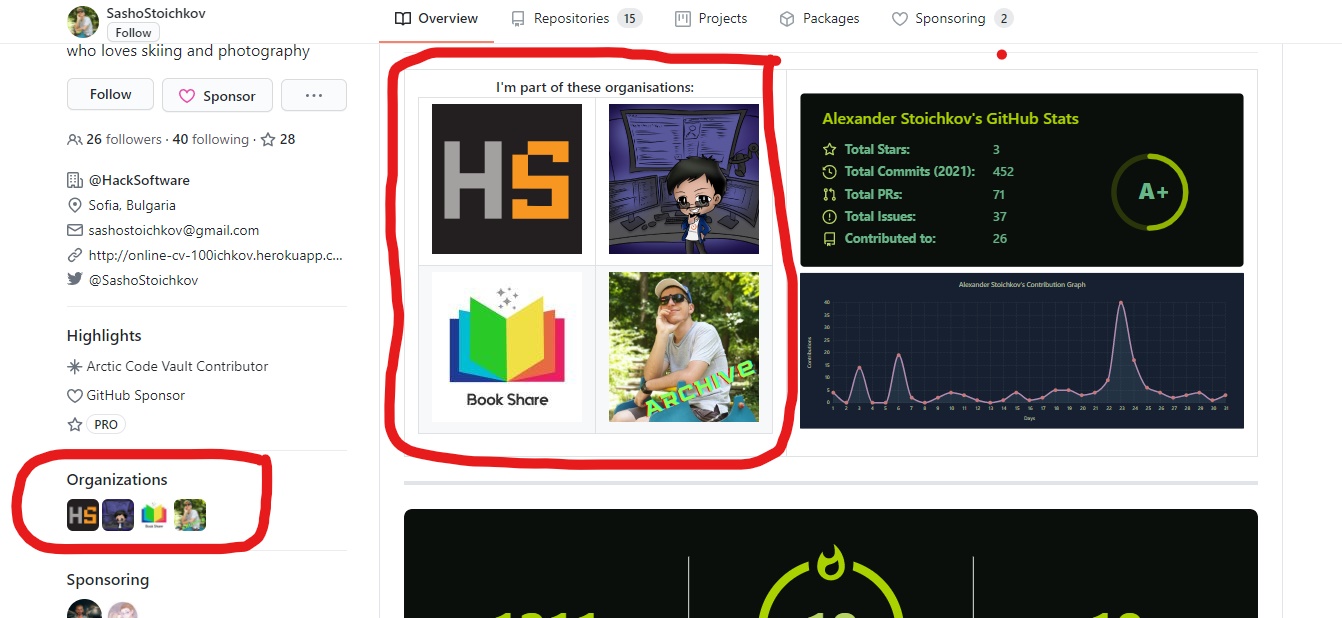
Task: Click the Sponsor button with heart
Action: click(217, 96)
